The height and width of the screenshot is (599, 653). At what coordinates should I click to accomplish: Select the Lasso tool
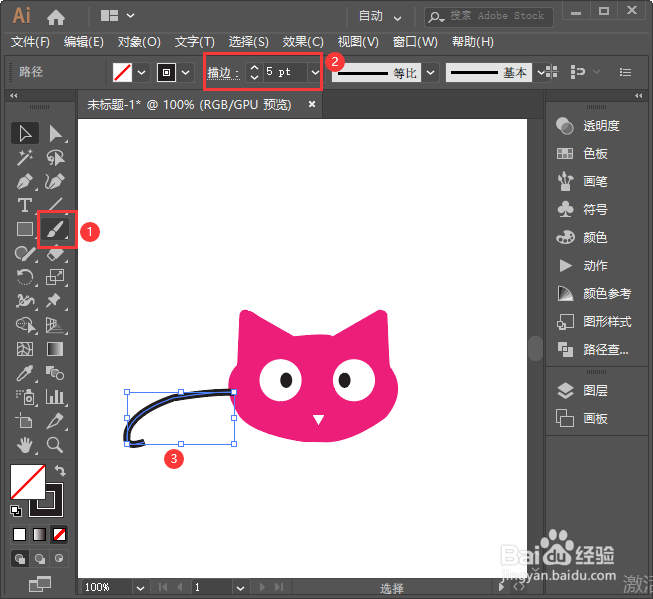[55, 157]
